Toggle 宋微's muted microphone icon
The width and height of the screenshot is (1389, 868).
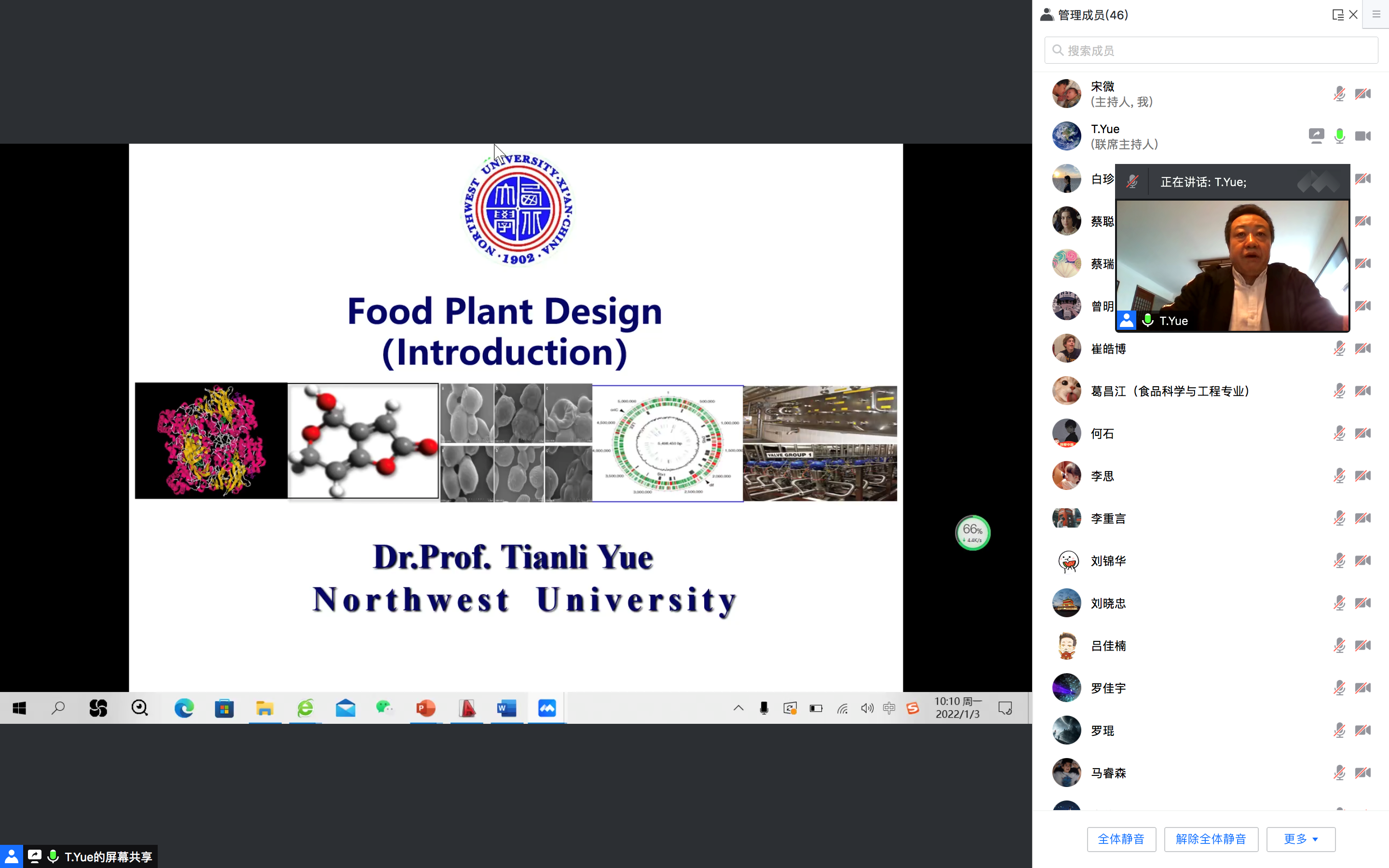point(1339,94)
